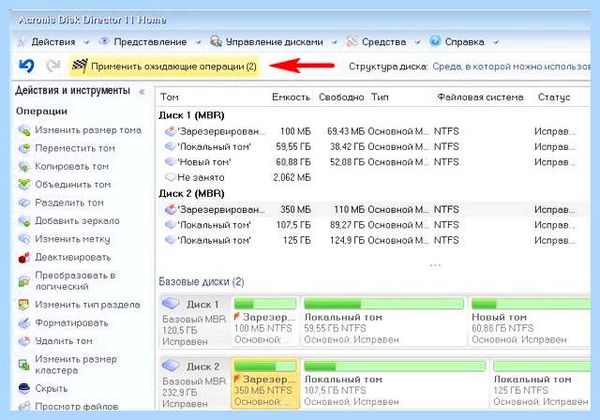Viewport: 600px width, 420px height.
Task: Click the Delete volume icon (Удалить том)
Action: (24, 341)
